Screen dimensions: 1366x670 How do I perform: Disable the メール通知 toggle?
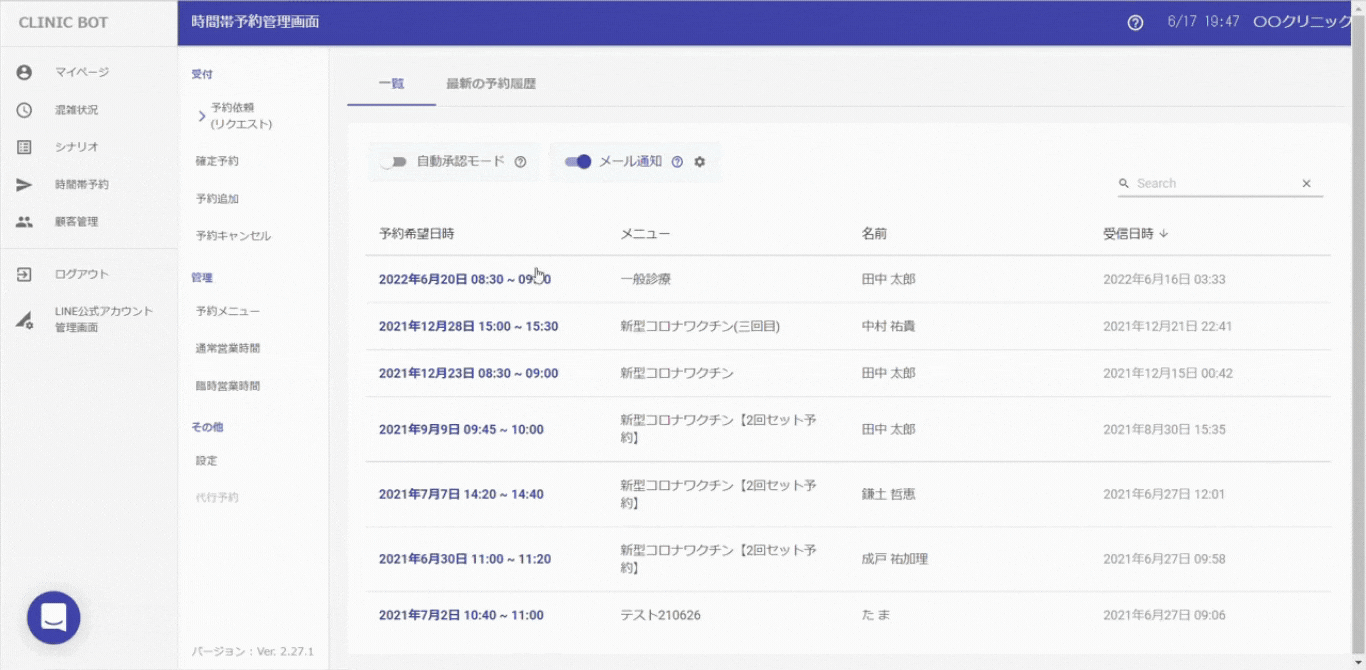[x=578, y=162]
